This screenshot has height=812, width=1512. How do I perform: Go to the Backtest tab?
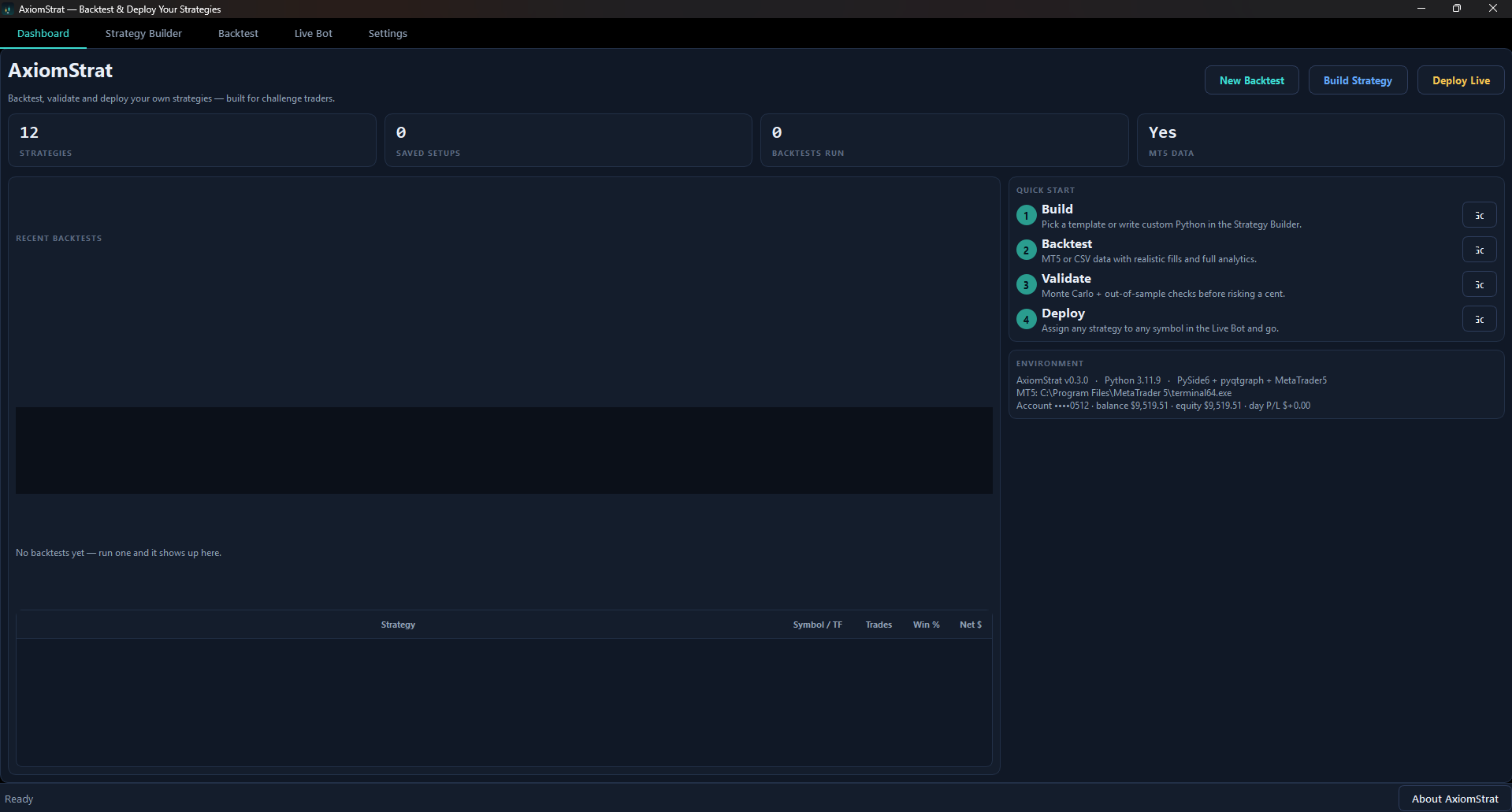tap(238, 33)
